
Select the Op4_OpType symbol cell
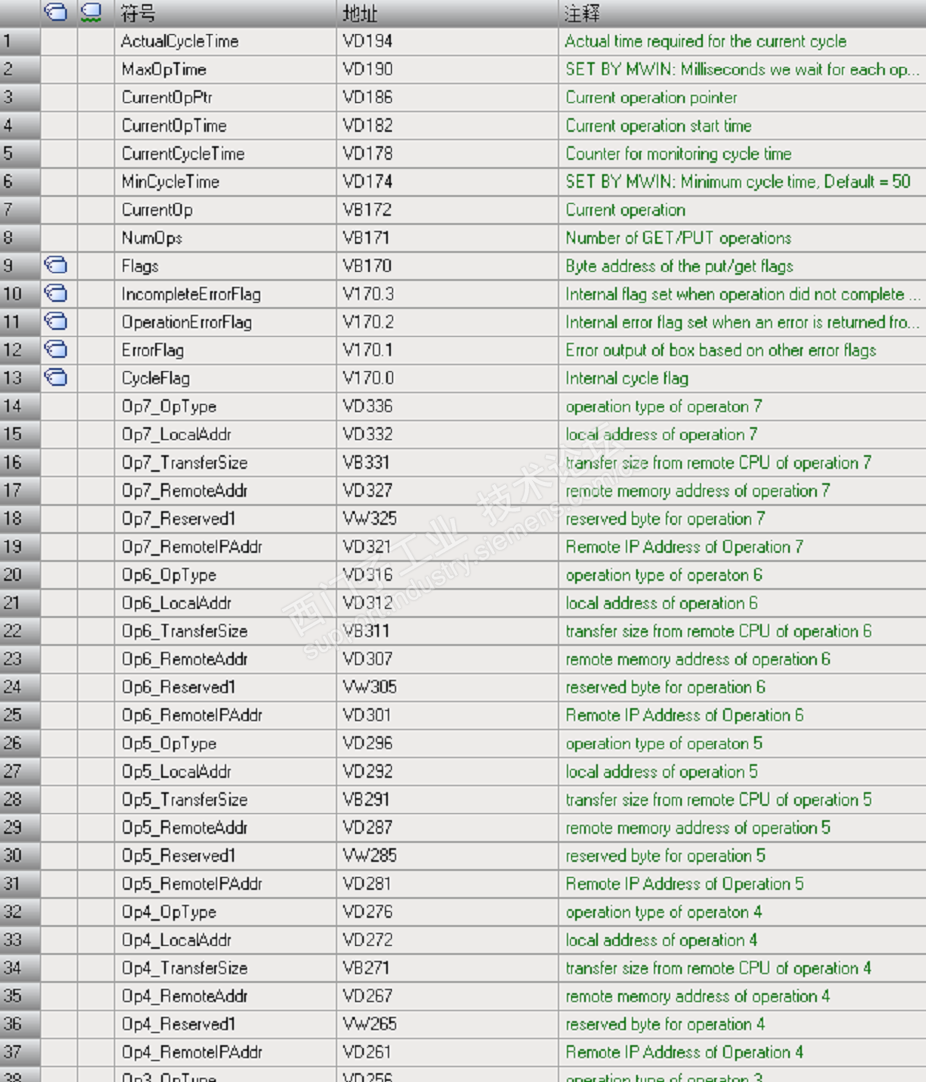click(226, 912)
